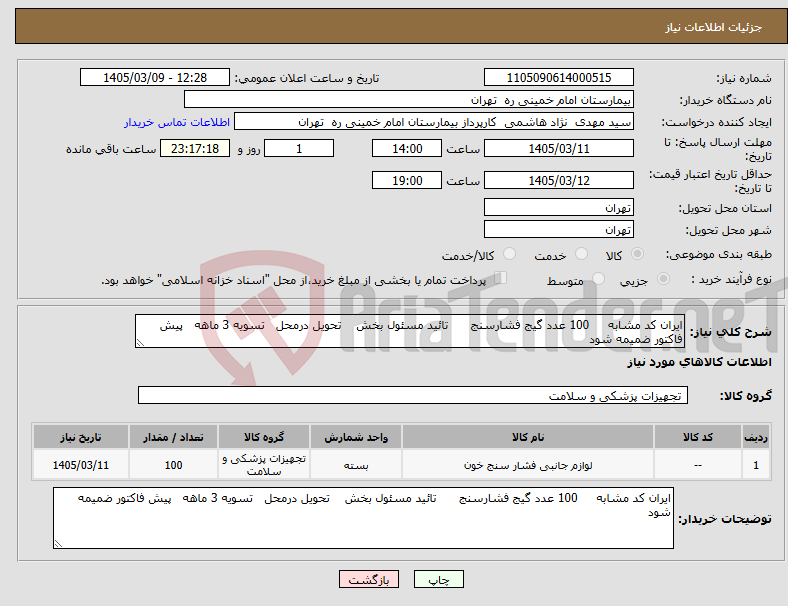
Task: Click the تاریخ نیاز column header
Action: point(80,437)
